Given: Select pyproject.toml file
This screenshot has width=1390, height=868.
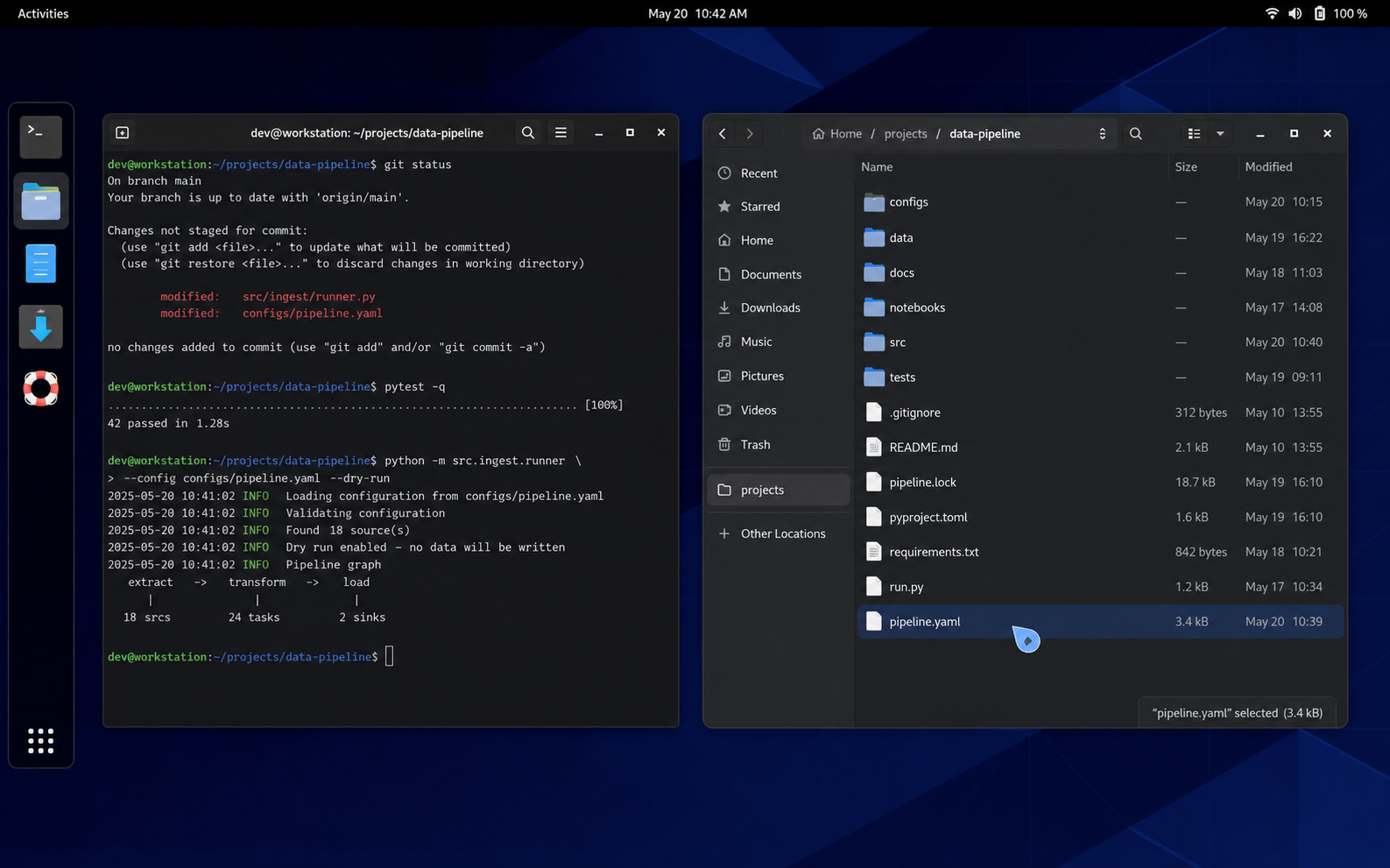Looking at the screenshot, I should 1100,518.
